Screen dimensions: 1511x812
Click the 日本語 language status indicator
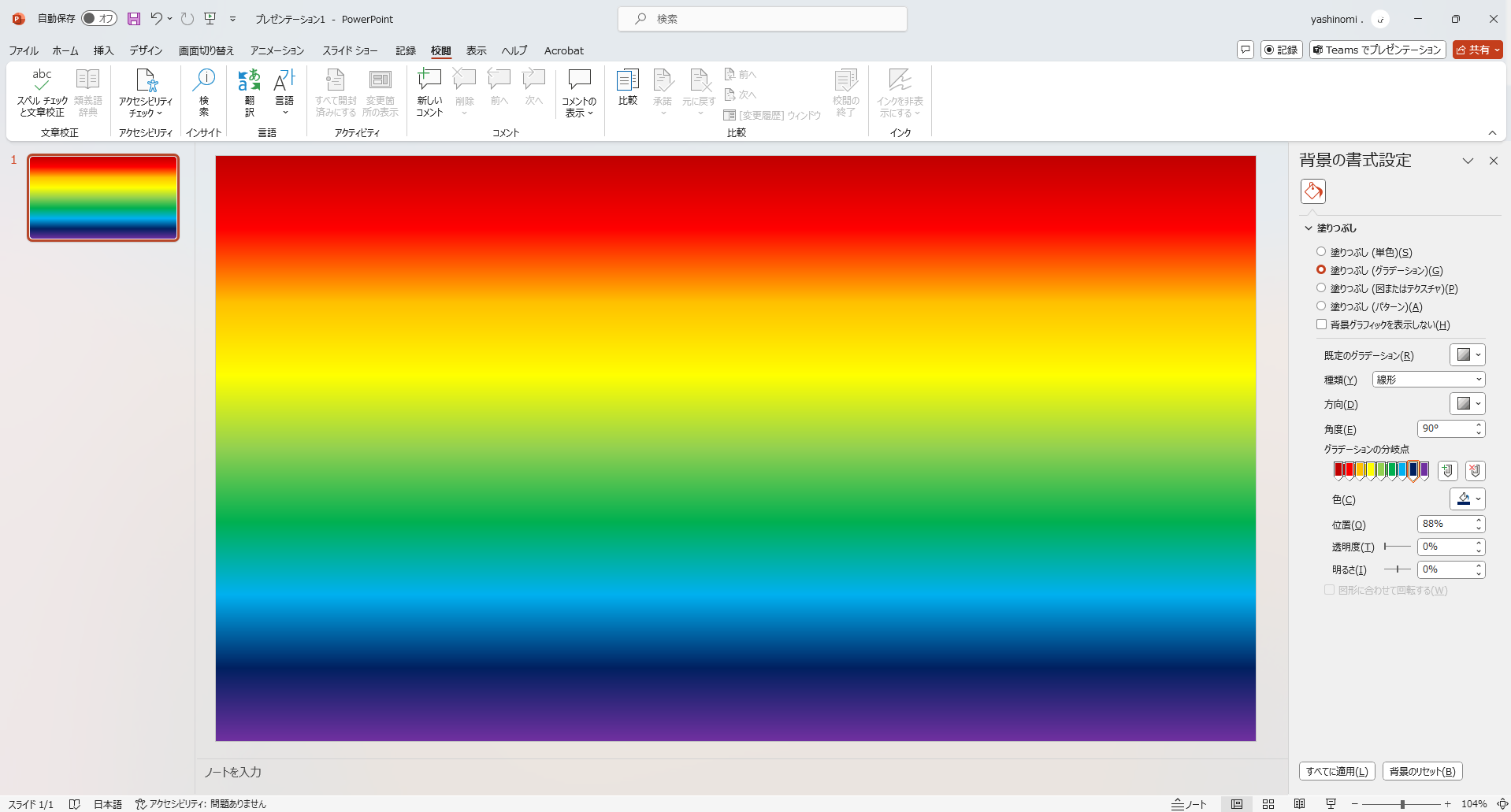pyautogui.click(x=108, y=804)
